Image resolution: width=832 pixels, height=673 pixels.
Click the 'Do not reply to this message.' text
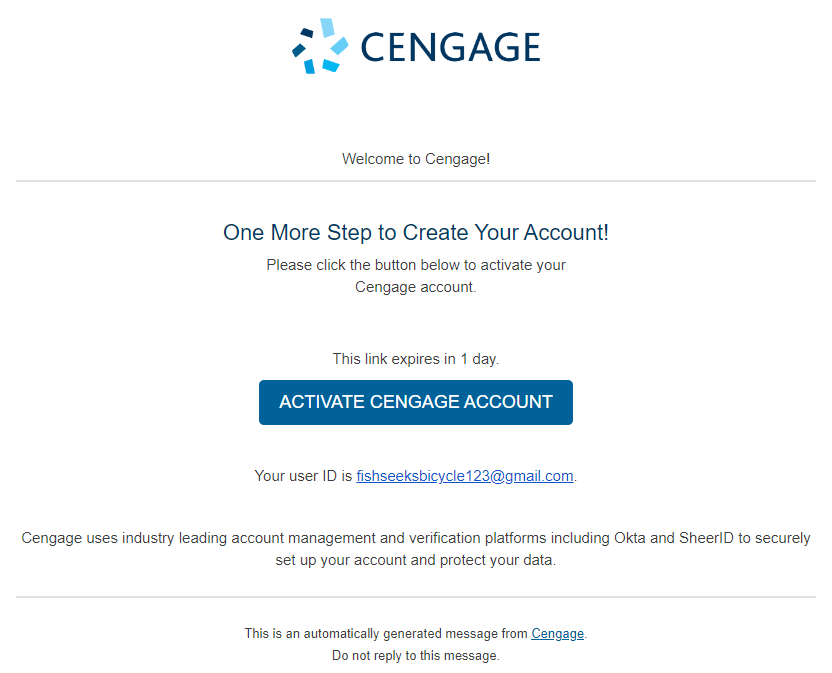tap(415, 655)
